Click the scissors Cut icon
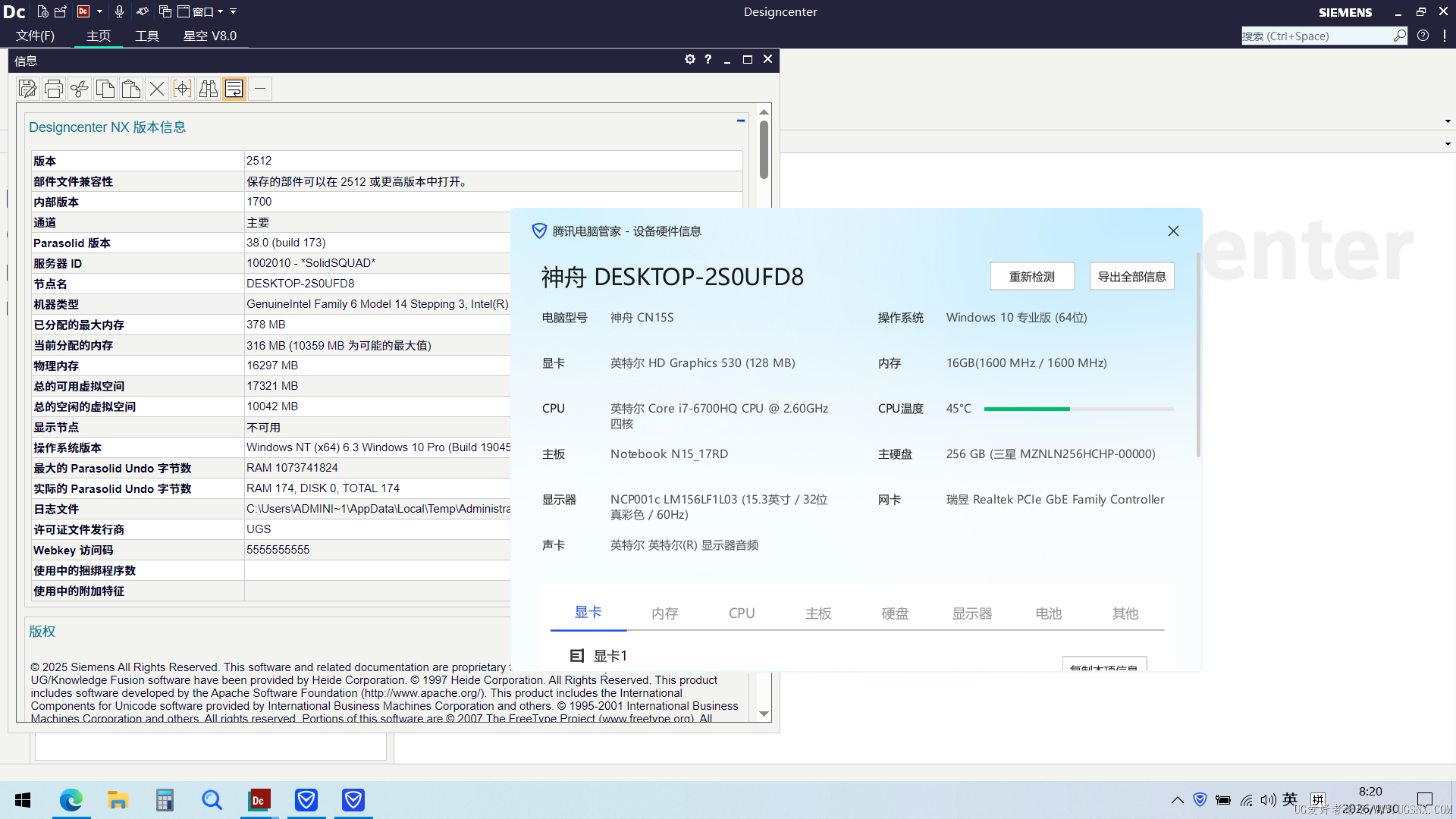Viewport: 1456px width, 819px height. [80, 89]
